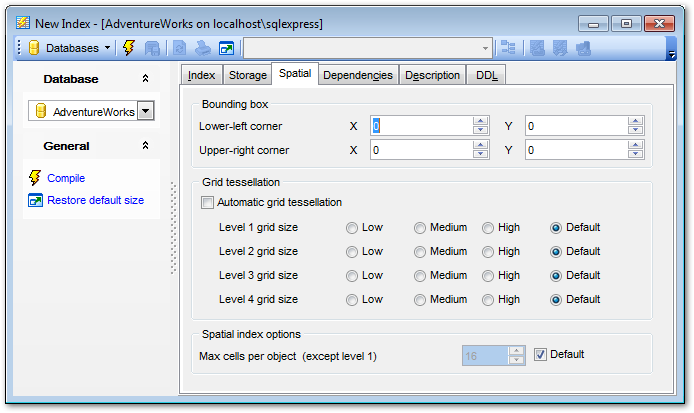Viewport: 694px width, 413px height.
Task: Switch to the Storage tab
Action: pyautogui.click(x=247, y=75)
